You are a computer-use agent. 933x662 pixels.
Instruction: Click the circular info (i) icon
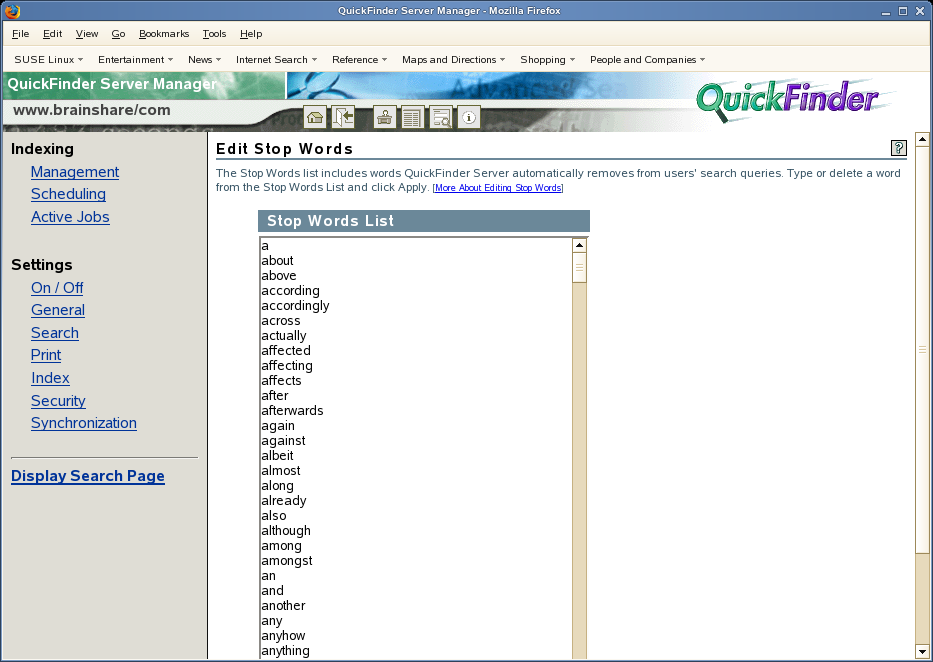point(469,117)
